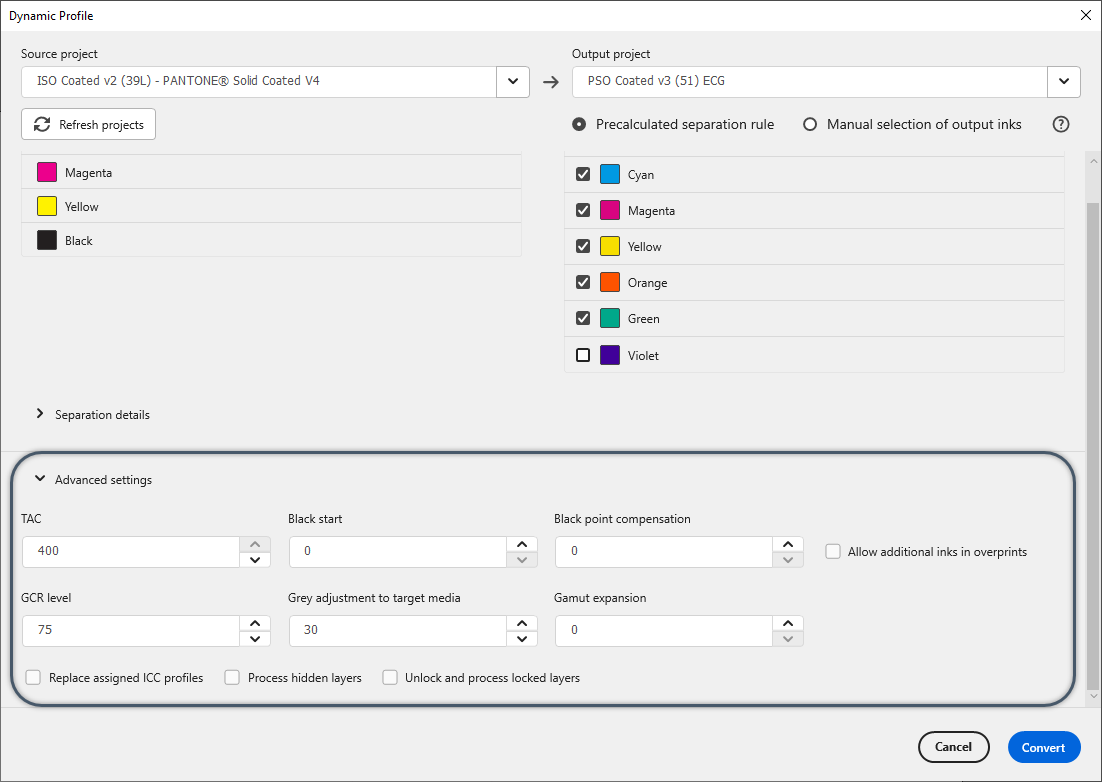This screenshot has height=782, width=1102.
Task: Click the Cancel button
Action: click(x=953, y=747)
